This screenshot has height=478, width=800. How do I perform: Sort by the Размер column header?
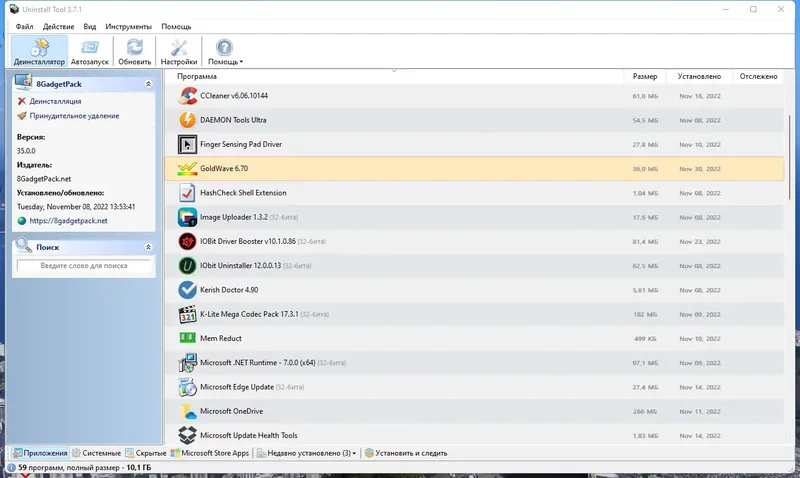pyautogui.click(x=645, y=77)
